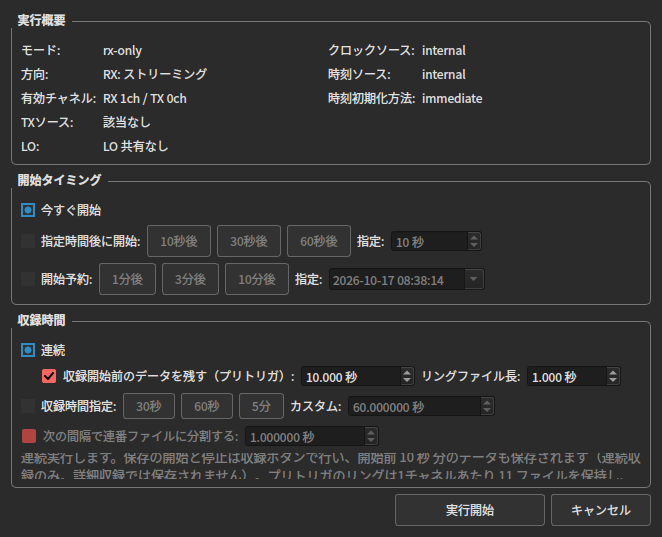Uncheck the プリトリガ pre-trigger checkbox
Viewport: 662px width, 537px height.
[49, 376]
